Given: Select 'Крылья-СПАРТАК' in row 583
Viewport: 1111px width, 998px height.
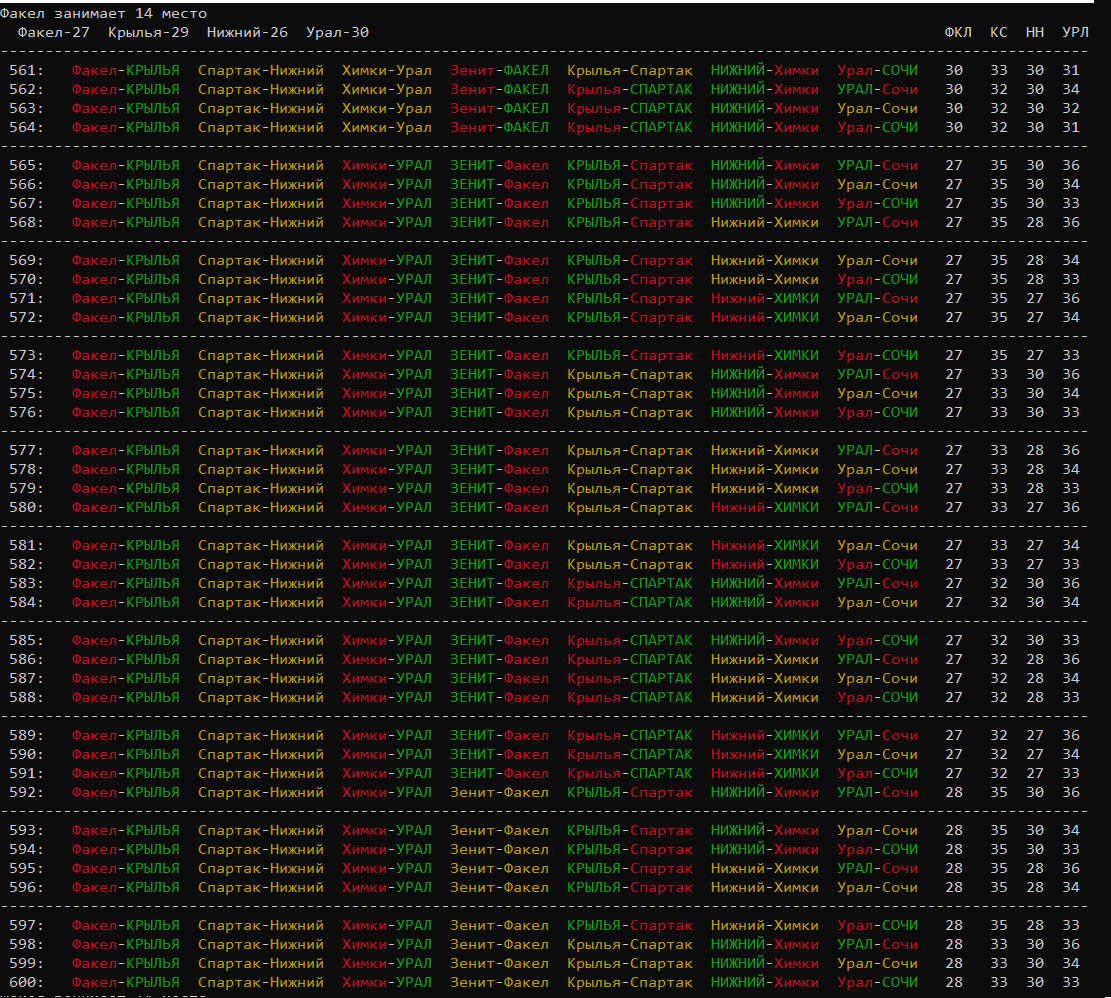Looking at the screenshot, I should tap(630, 584).
